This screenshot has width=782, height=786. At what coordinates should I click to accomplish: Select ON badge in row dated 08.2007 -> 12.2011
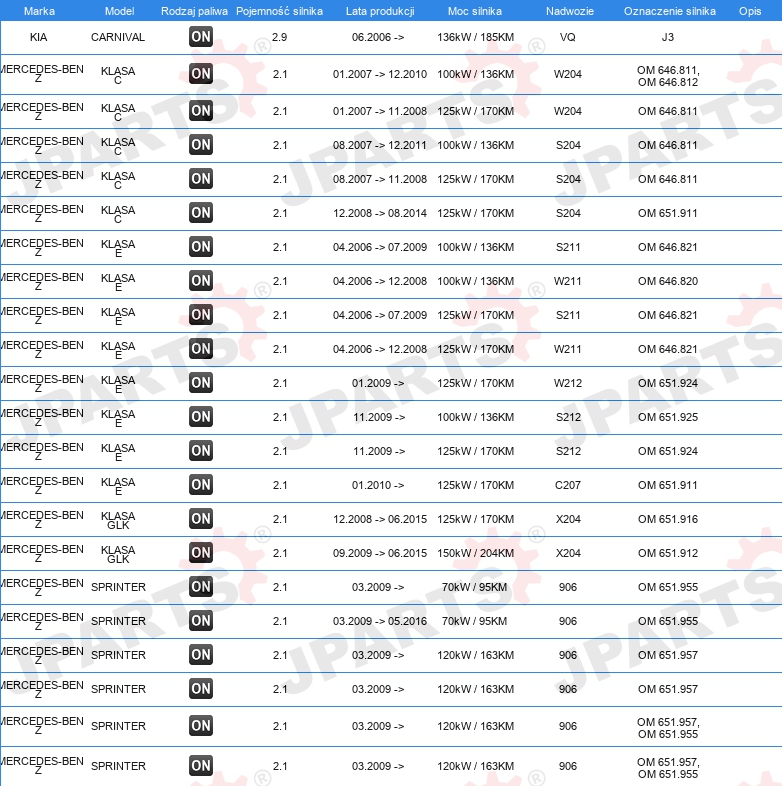pos(201,145)
